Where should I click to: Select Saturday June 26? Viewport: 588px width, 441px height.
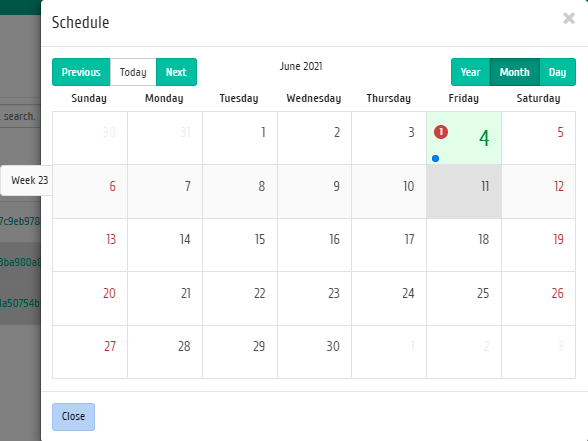pos(538,298)
